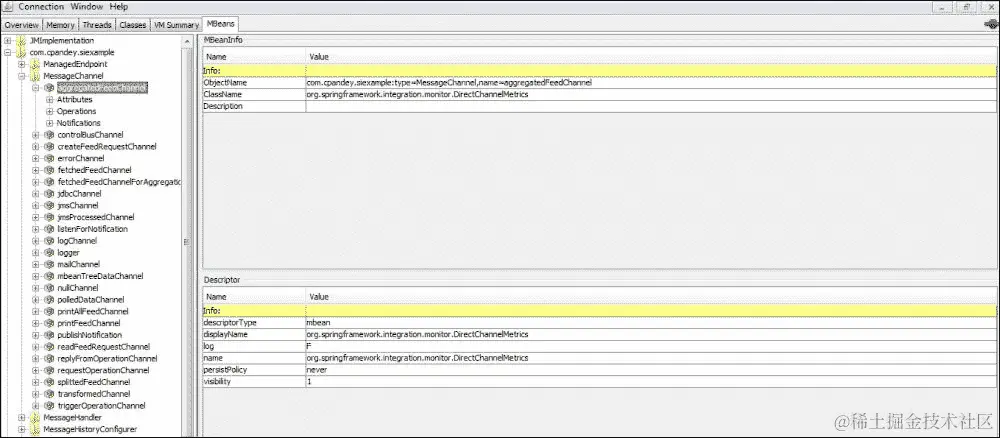
Task: Click the JMImplementation folder icon
Action: coord(21,41)
